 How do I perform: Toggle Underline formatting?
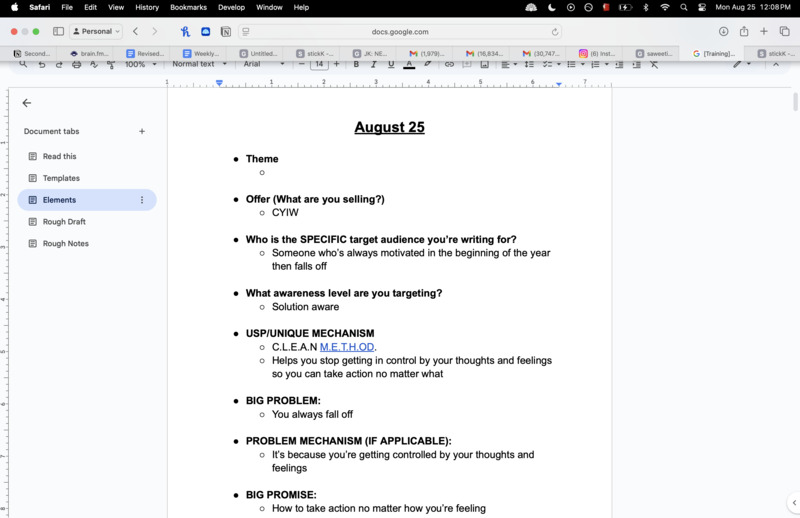tap(391, 64)
